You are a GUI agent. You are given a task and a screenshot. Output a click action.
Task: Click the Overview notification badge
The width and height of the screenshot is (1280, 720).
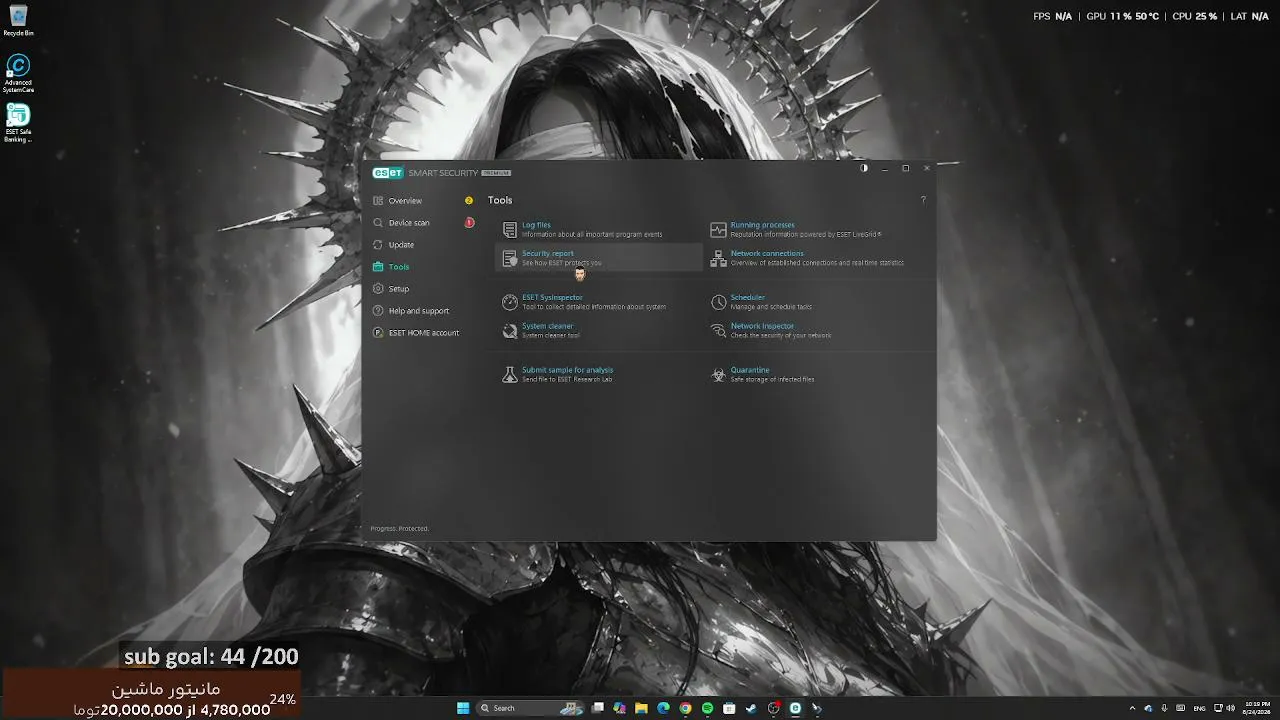pyautogui.click(x=469, y=201)
